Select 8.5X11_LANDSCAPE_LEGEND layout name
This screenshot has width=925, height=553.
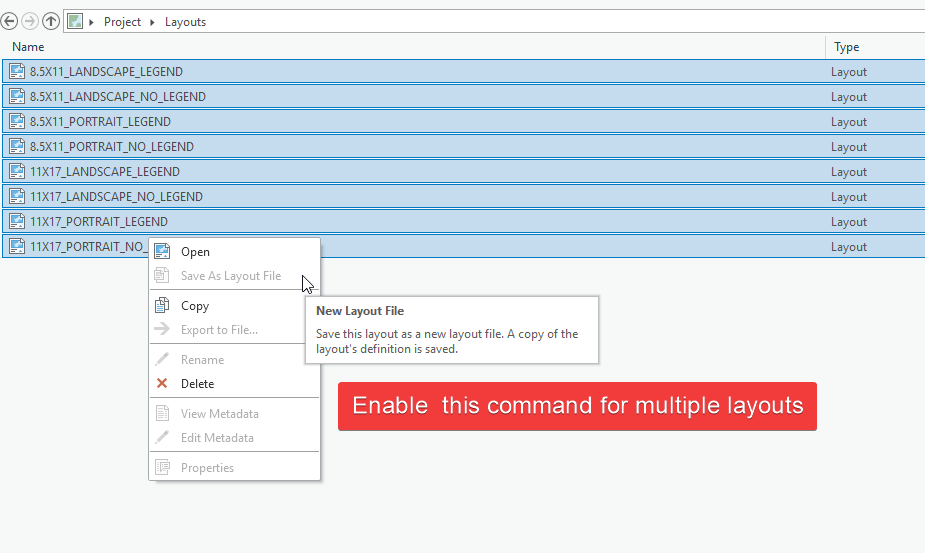coord(106,71)
